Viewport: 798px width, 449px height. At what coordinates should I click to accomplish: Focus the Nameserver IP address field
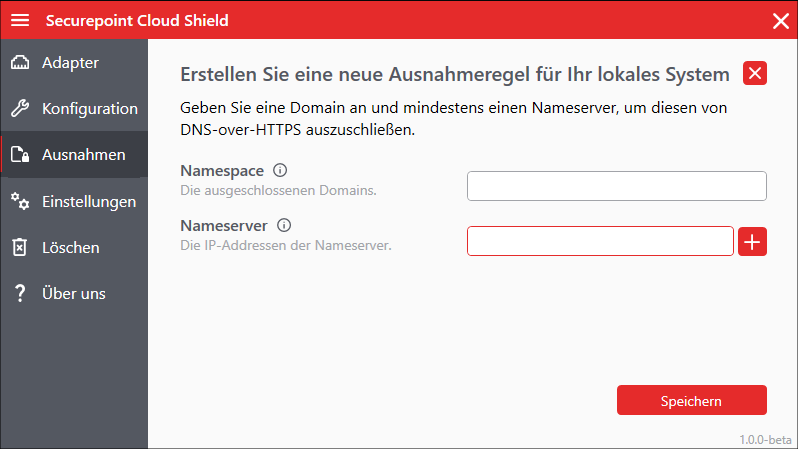tap(600, 241)
